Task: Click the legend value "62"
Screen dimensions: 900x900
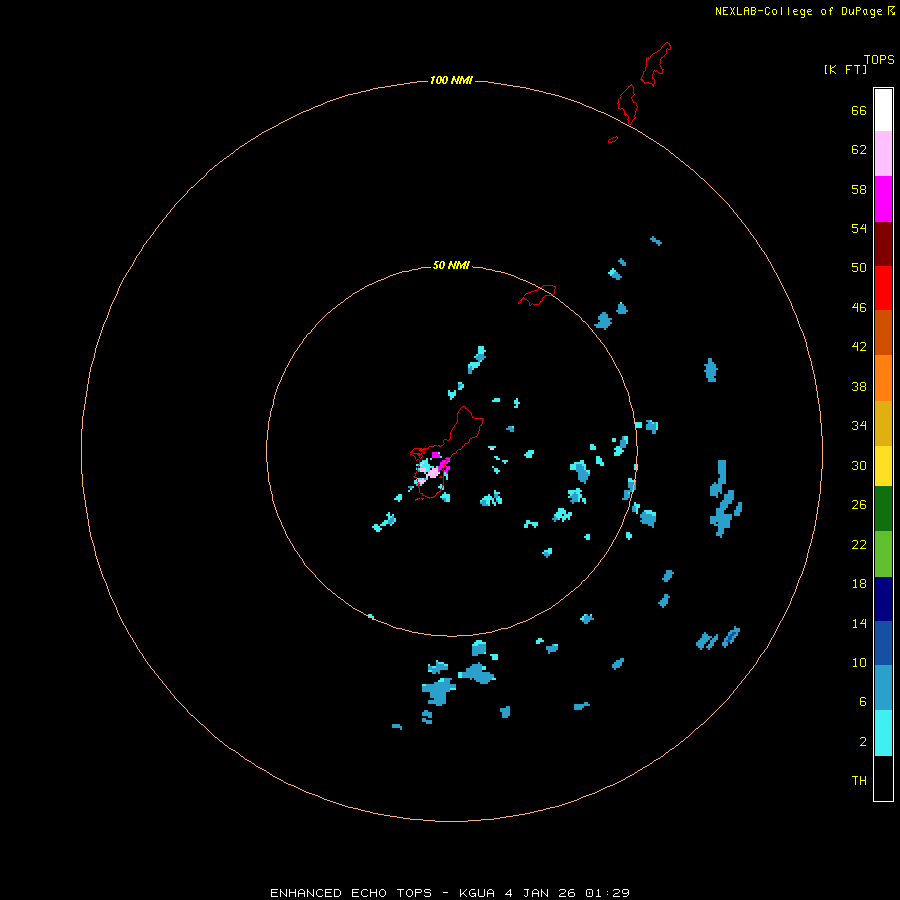Action: pyautogui.click(x=859, y=150)
